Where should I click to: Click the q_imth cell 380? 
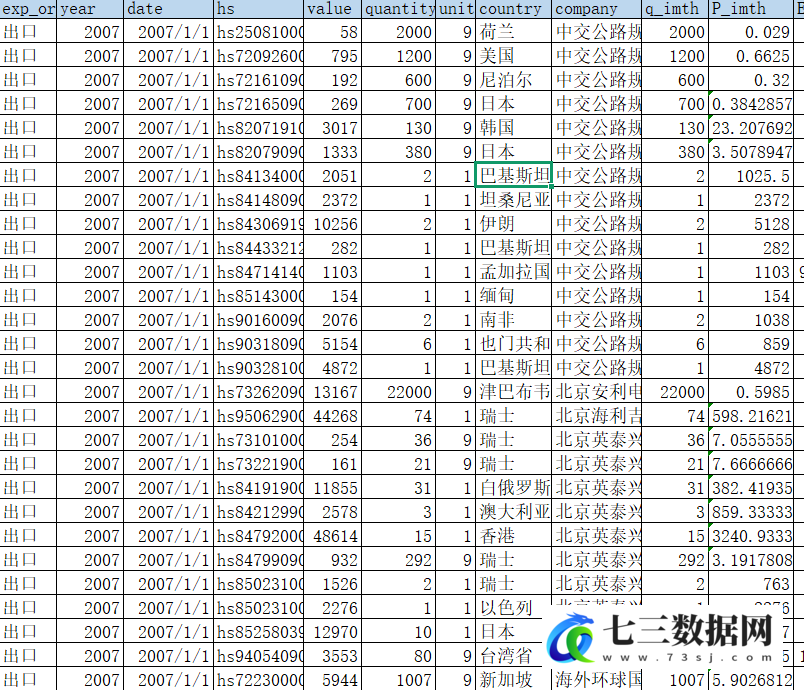pos(675,152)
